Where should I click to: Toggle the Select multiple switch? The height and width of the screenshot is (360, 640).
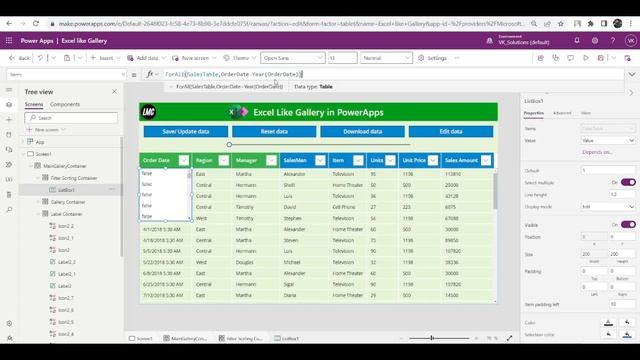[x=628, y=182]
